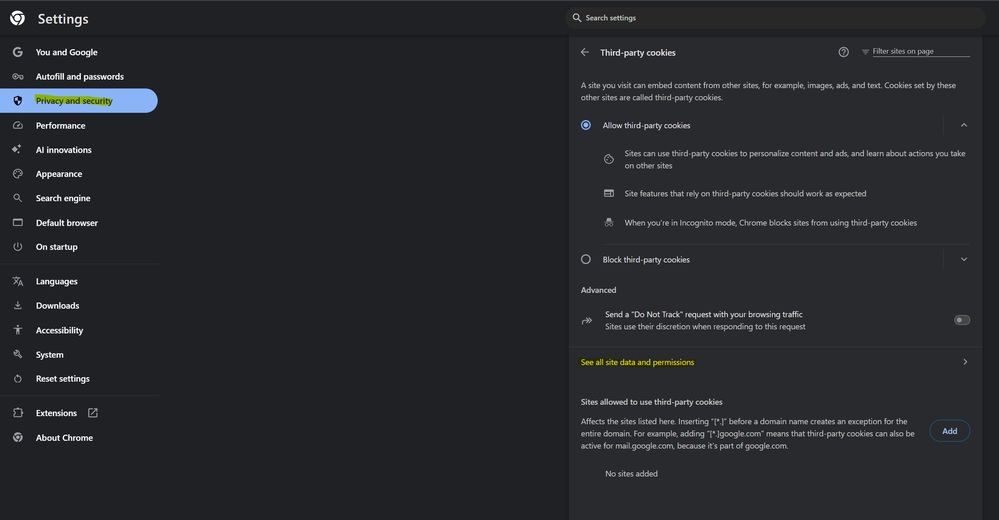Expand the Block third-party cookies details

pyautogui.click(x=964, y=259)
